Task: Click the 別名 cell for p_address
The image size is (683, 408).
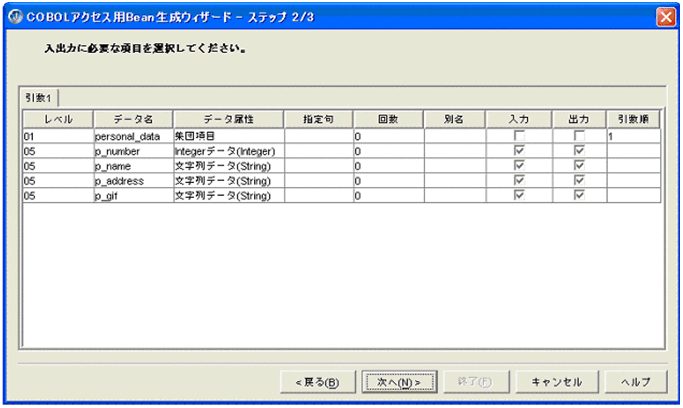Action: point(455,181)
